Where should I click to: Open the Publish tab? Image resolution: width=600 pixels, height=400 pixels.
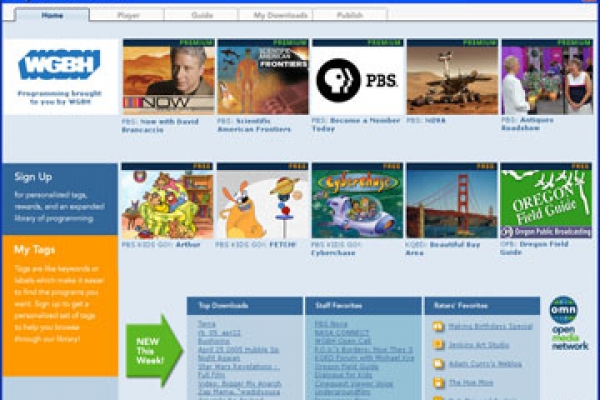point(350,15)
